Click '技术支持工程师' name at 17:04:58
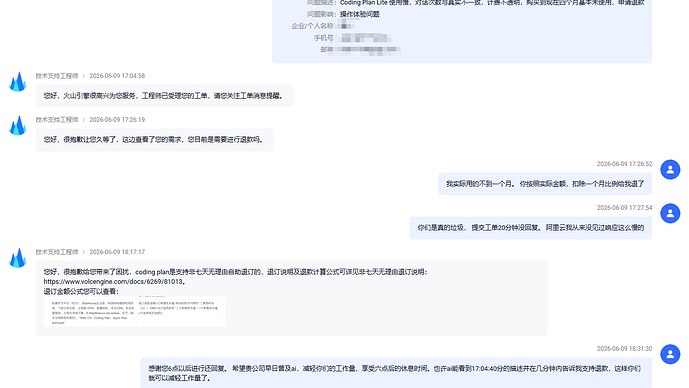Screen dimensions: 689x388 click(x=57, y=76)
